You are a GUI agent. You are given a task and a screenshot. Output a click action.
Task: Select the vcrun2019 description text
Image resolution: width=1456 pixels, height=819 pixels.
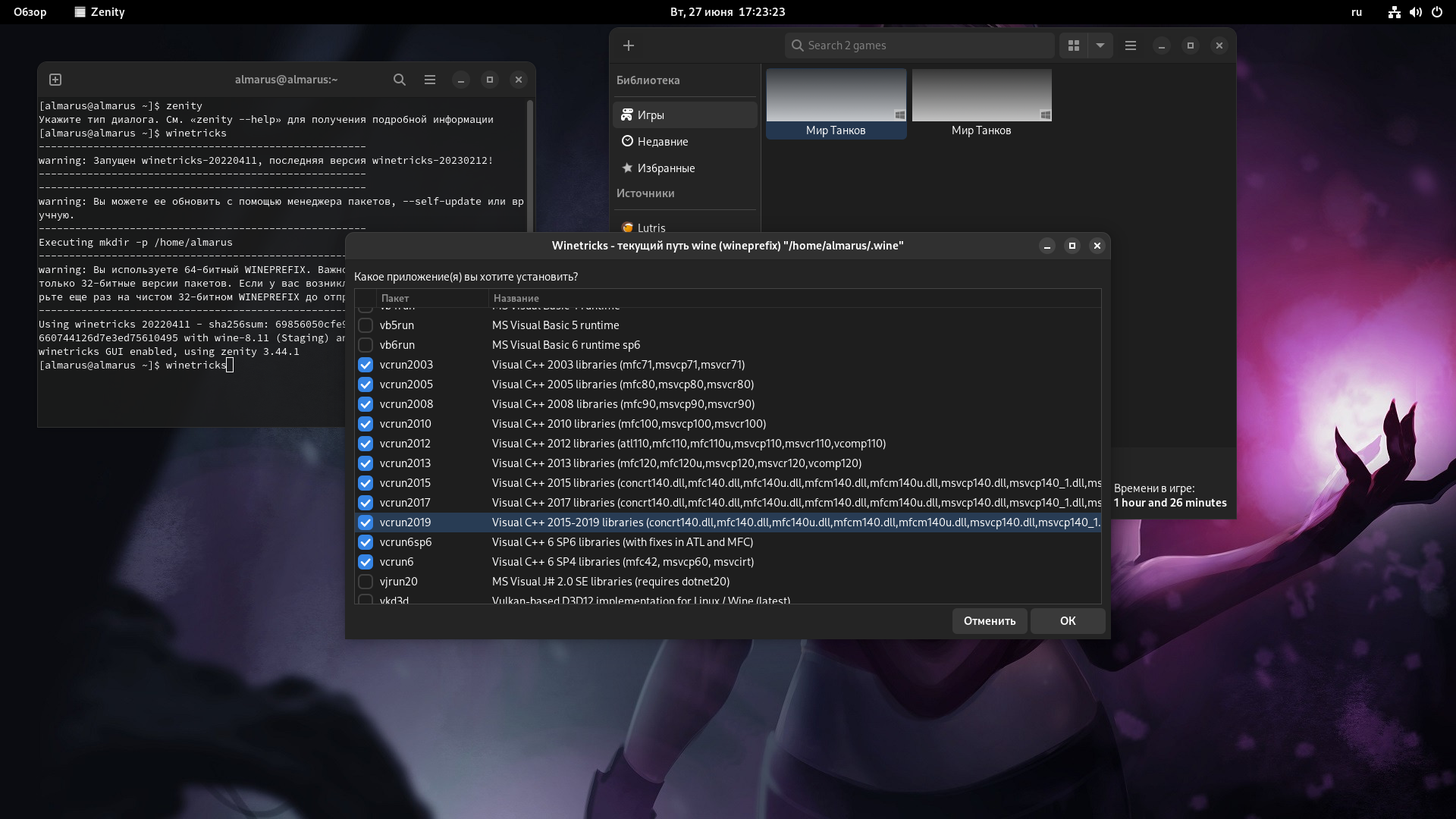[795, 522]
